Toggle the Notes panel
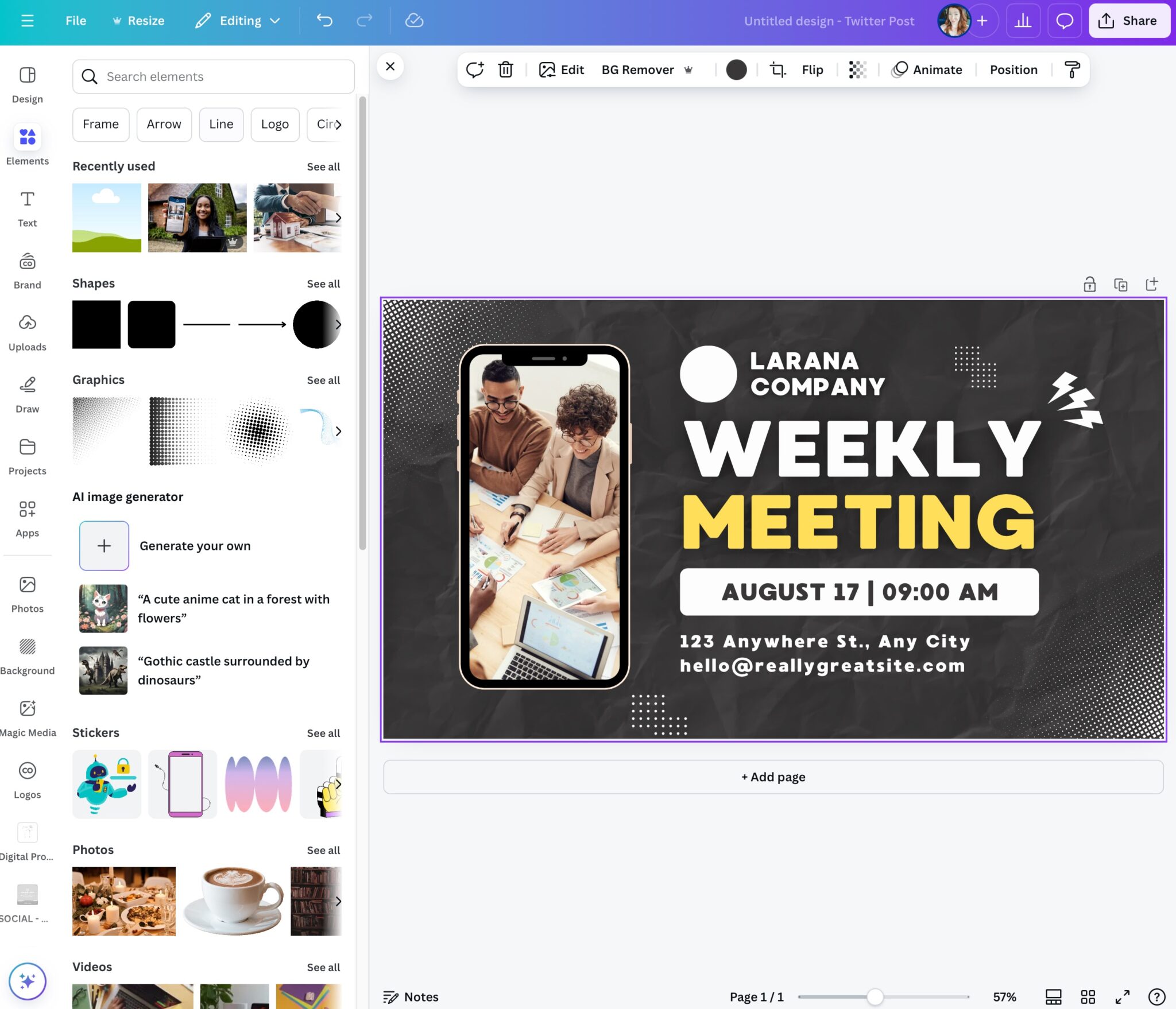Screen dimensions: 1176x1009 click(x=411, y=996)
